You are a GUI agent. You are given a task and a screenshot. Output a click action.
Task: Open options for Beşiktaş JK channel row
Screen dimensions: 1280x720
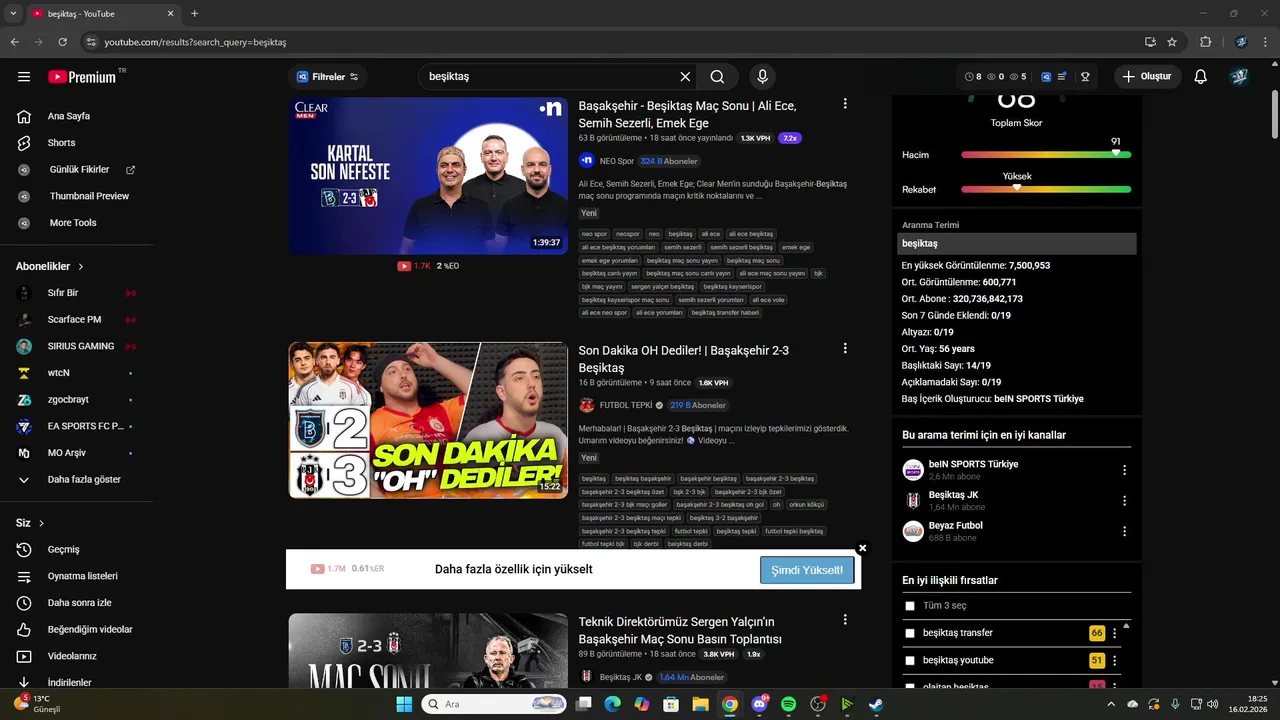1124,501
